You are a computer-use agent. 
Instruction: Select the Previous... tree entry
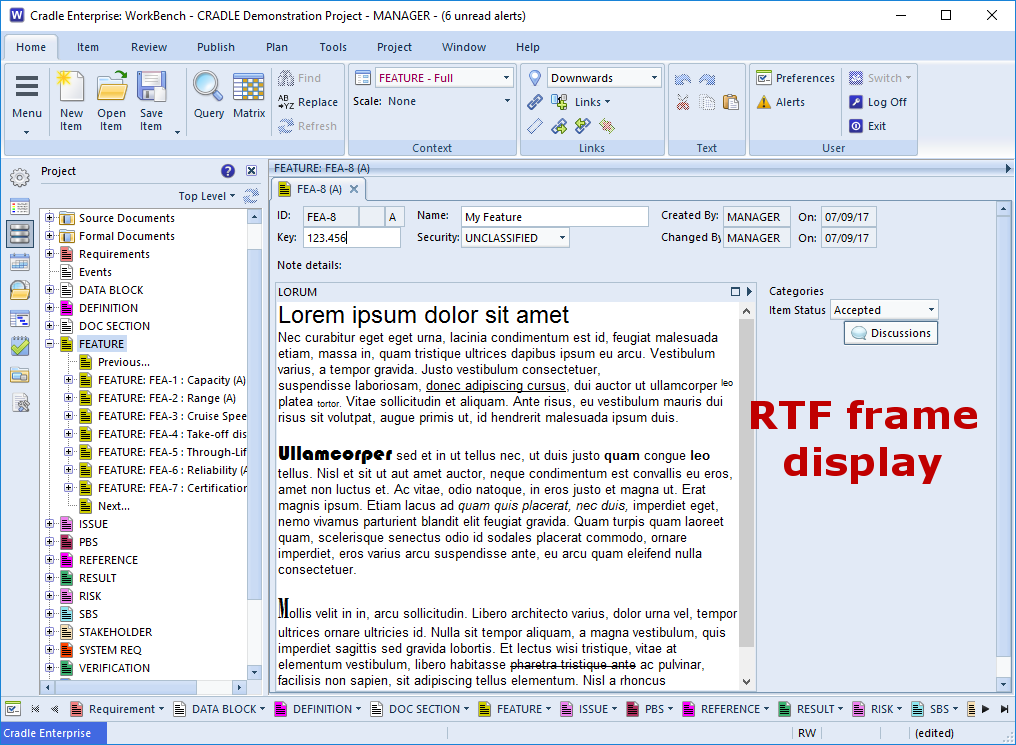[123, 362]
